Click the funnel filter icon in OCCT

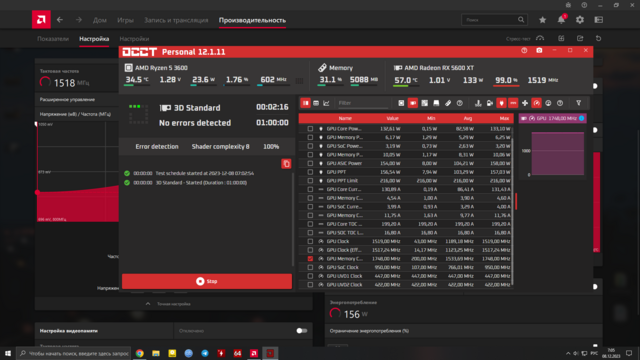(578, 103)
